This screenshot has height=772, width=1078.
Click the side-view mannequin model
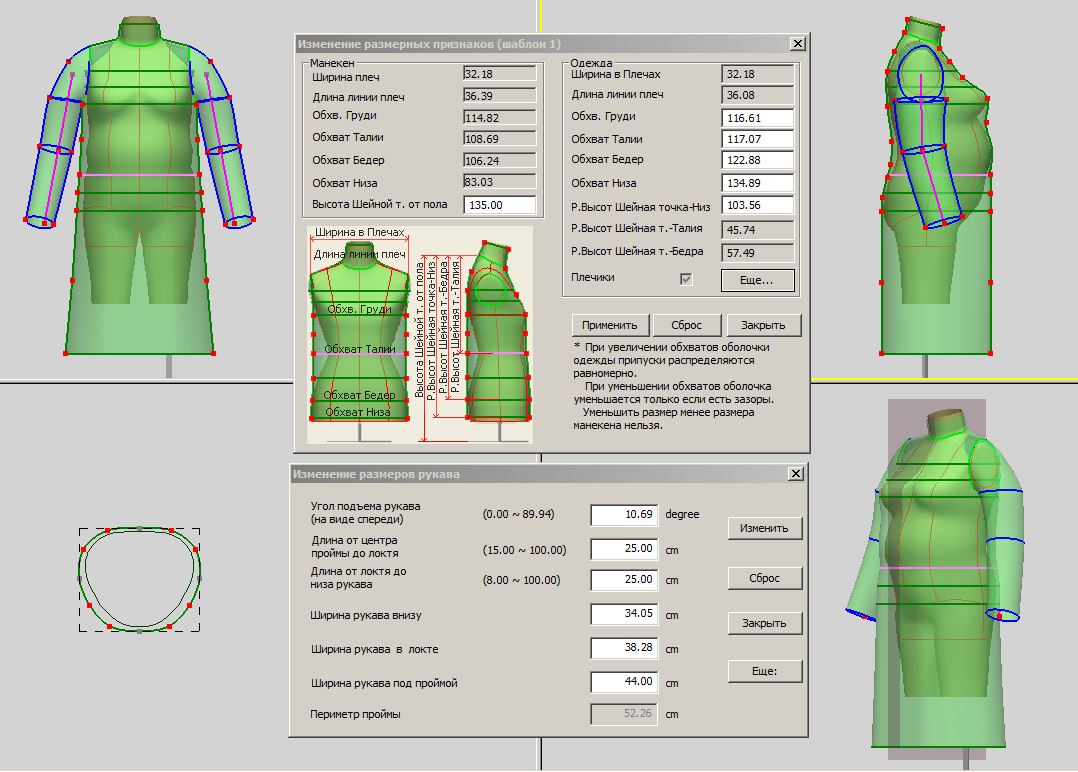click(938, 186)
